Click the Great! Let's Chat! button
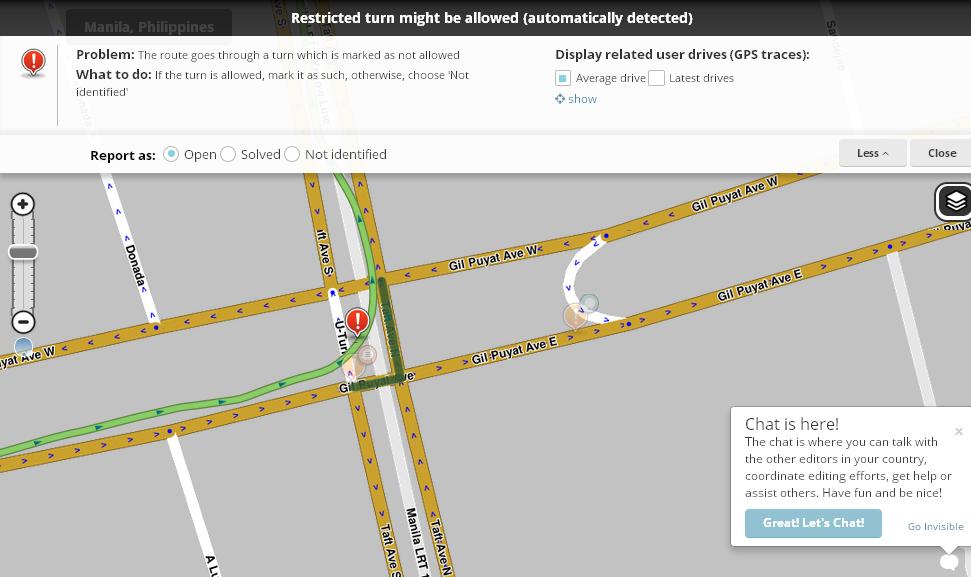 point(813,523)
